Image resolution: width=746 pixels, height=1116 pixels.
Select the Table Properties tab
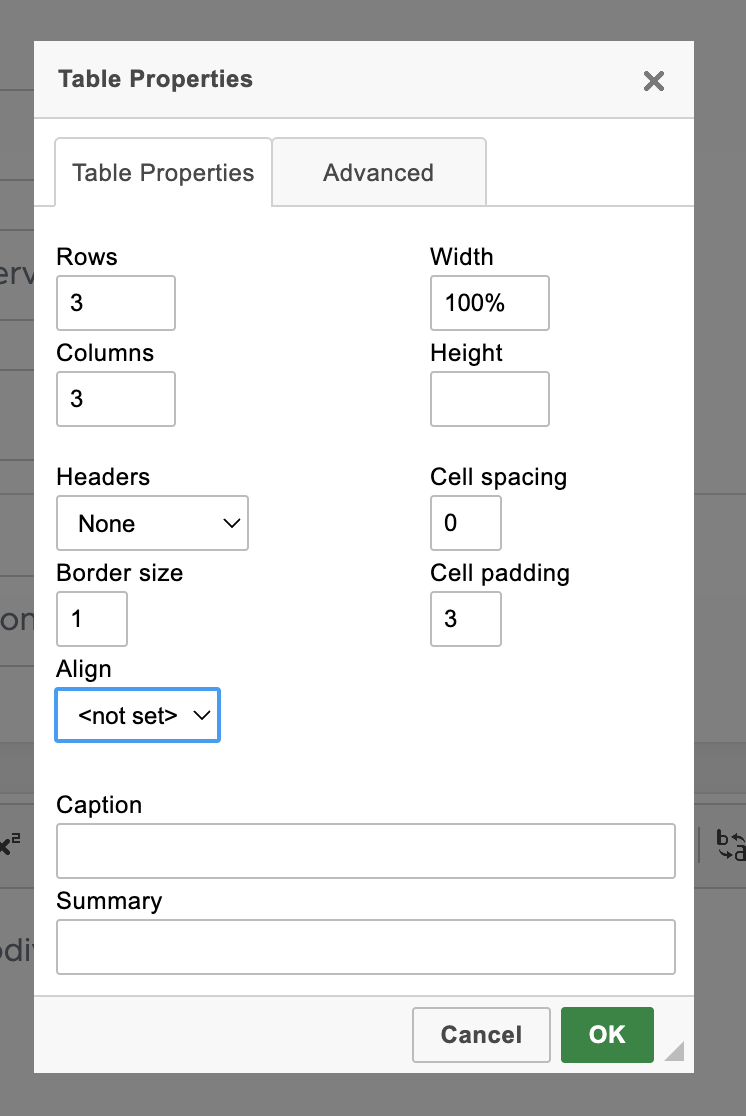click(163, 173)
